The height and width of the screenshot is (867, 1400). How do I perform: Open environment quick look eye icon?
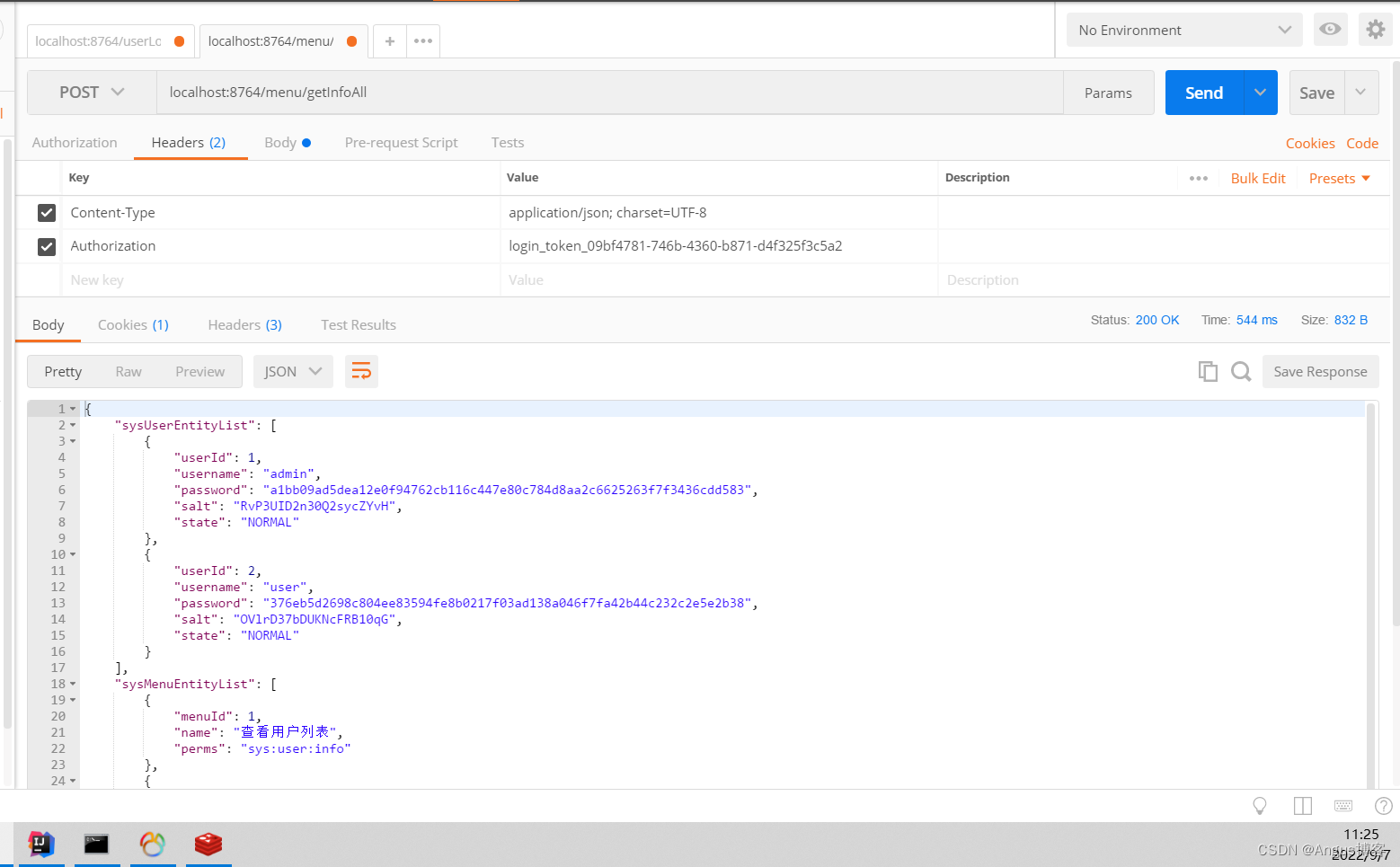1330,29
